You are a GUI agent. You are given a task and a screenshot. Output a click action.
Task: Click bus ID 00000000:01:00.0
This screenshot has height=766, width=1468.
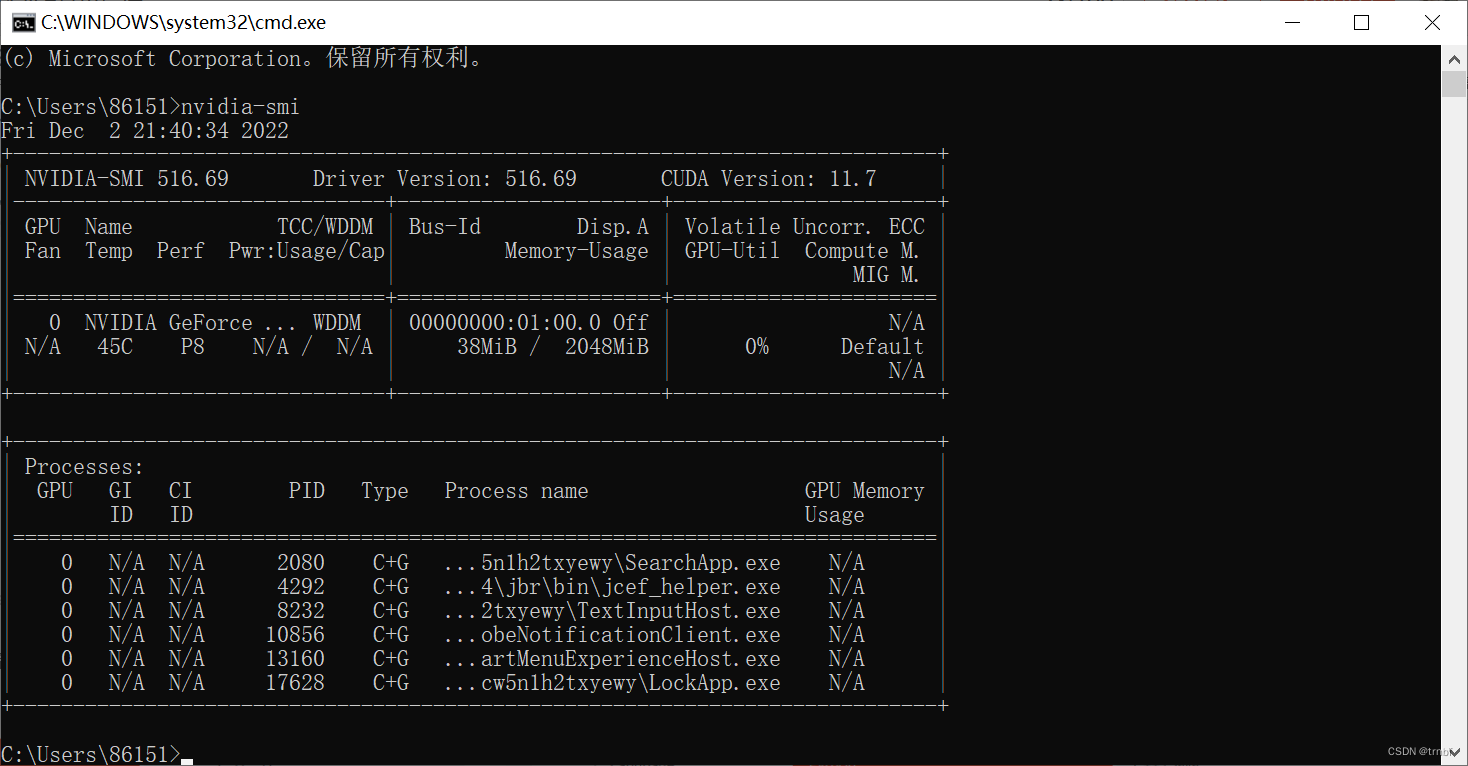coord(505,323)
